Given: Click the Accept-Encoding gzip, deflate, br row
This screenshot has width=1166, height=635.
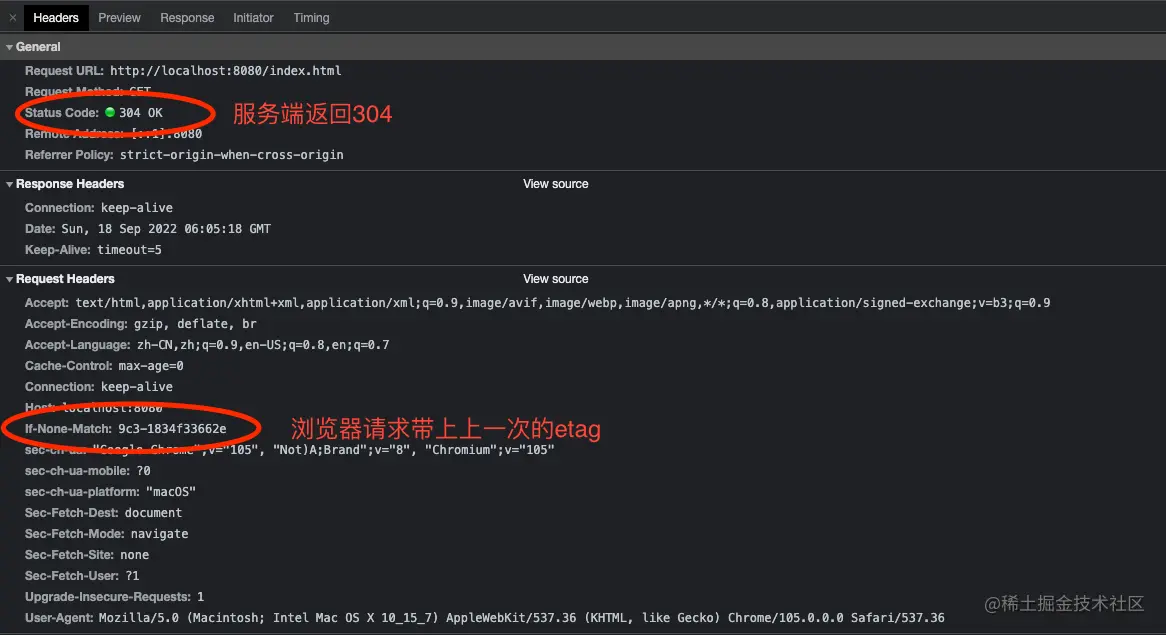Looking at the screenshot, I should tap(141, 324).
